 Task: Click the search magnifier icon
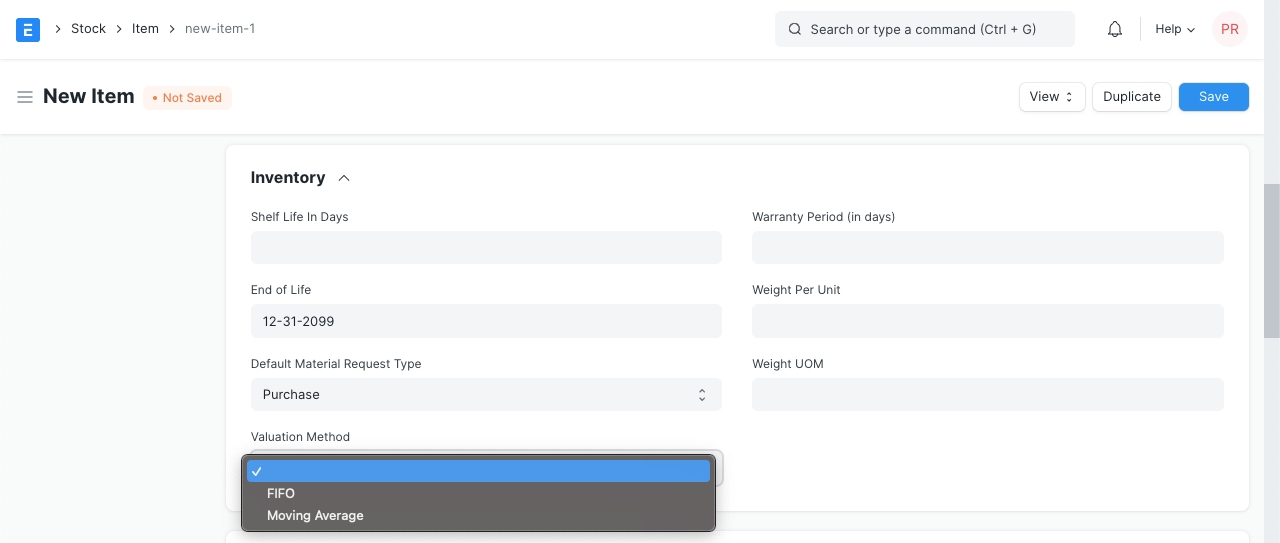(795, 29)
